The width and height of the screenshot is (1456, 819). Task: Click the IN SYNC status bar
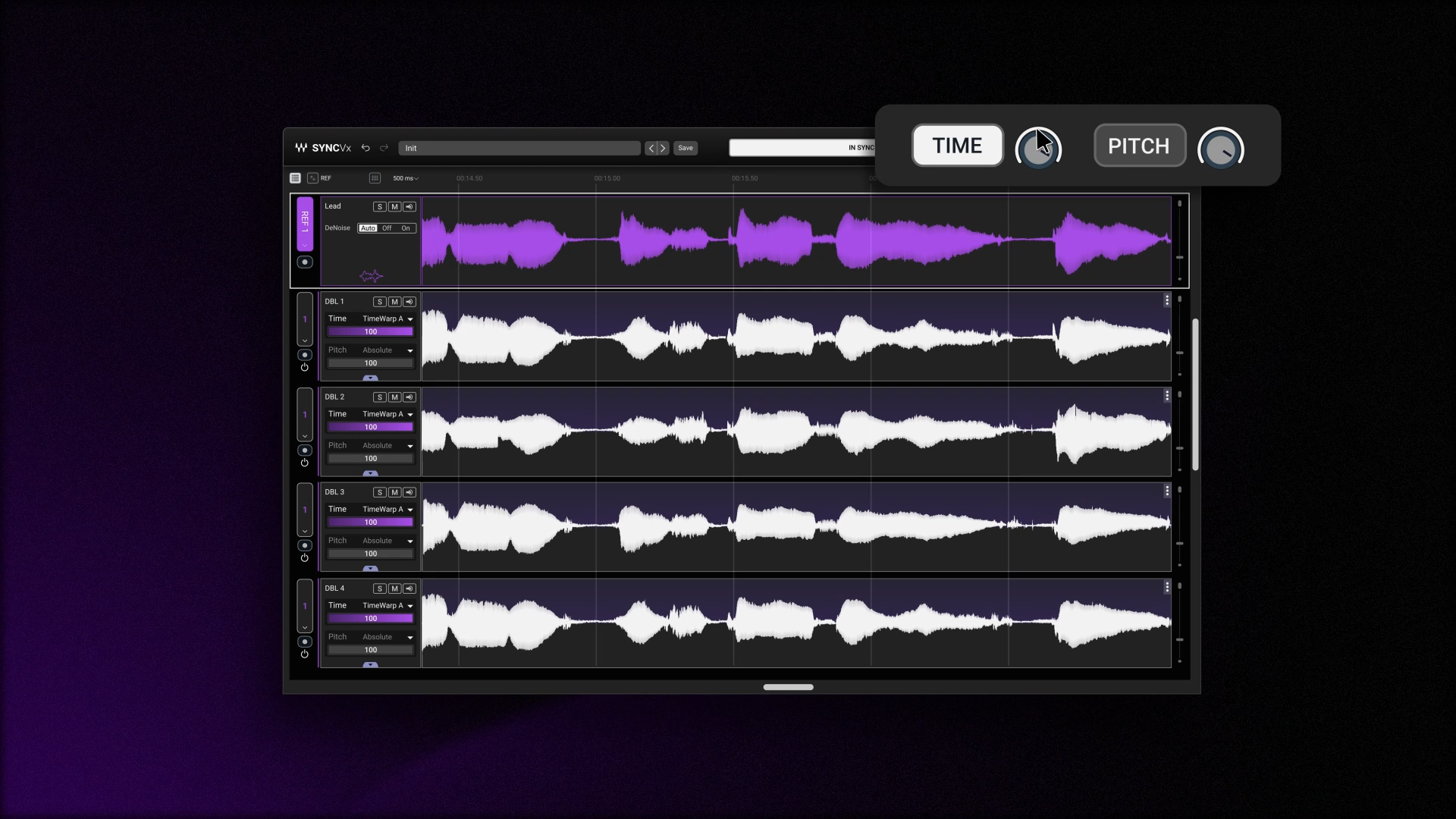[802, 148]
